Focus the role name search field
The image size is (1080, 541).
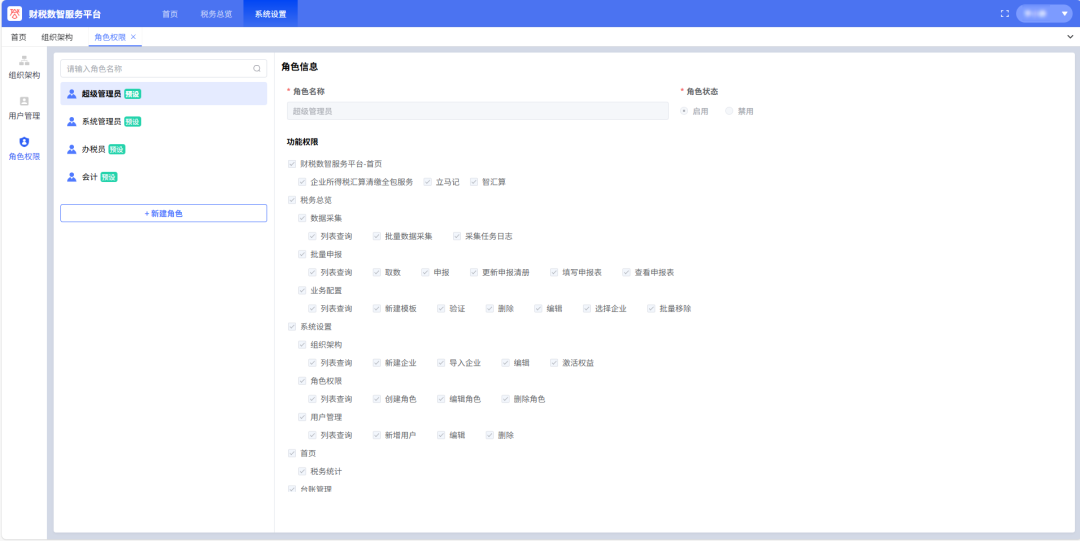tap(163, 69)
